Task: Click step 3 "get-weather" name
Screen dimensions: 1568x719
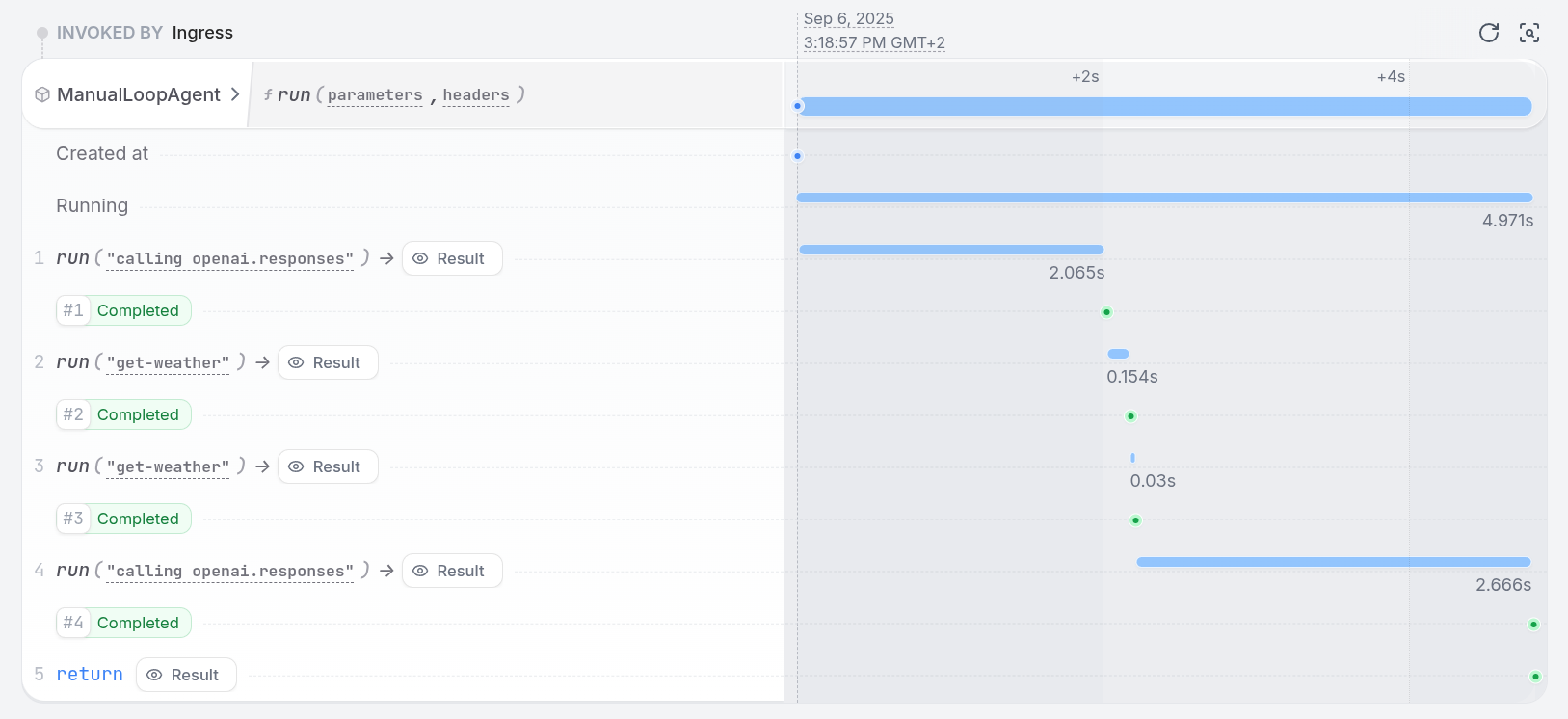Action: click(x=168, y=466)
